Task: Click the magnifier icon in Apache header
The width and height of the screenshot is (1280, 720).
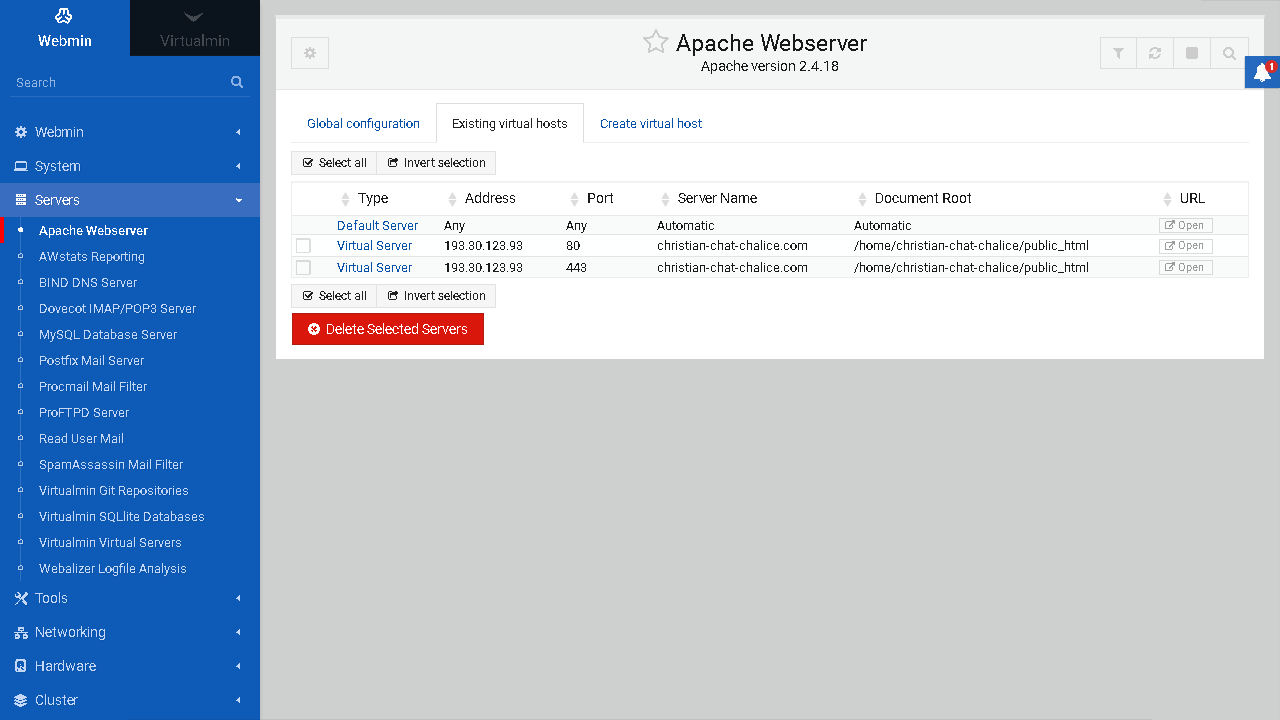Action: 1229,54
